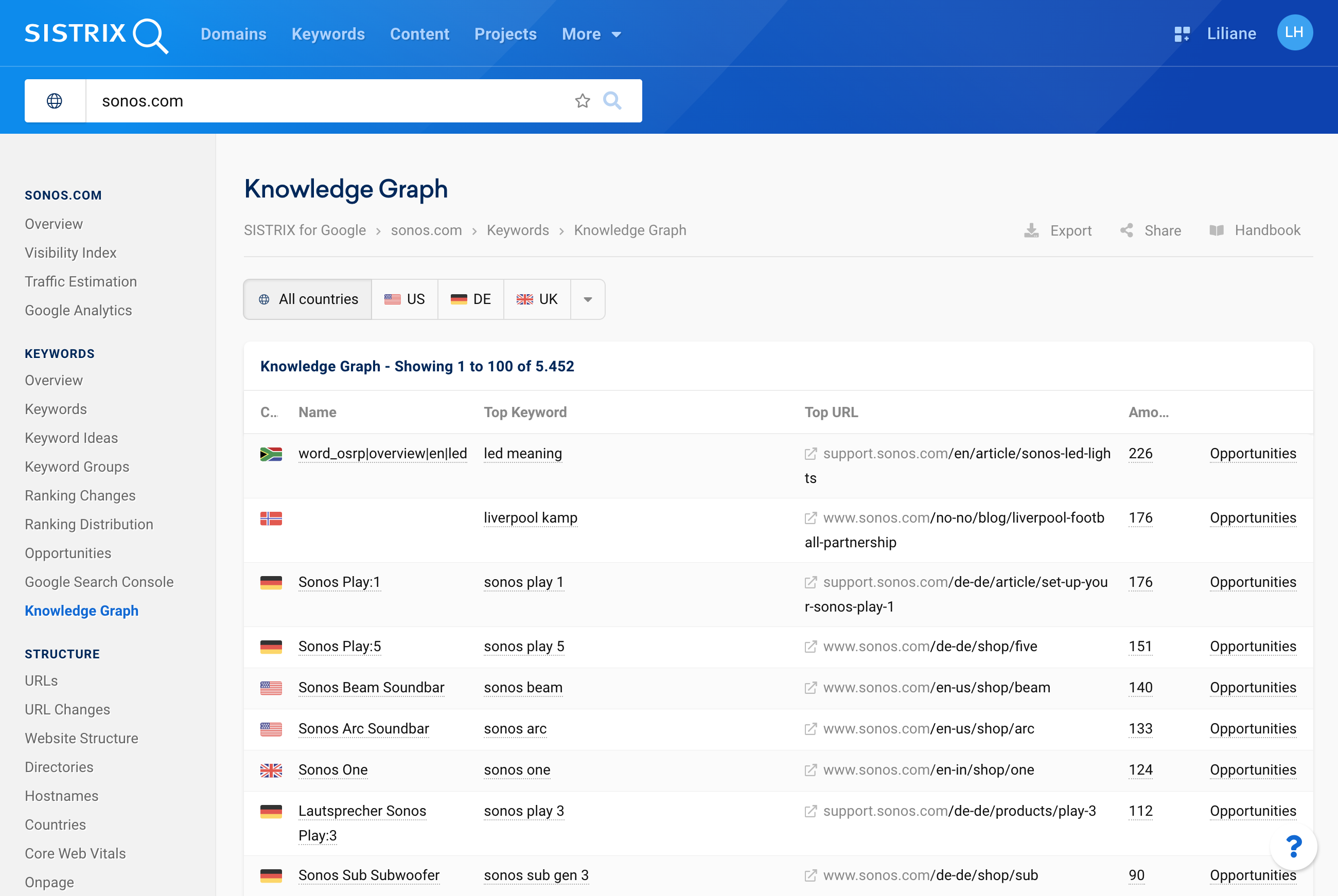Viewport: 1338px width, 896px height.
Task: Click the German flag in Sonos Play:5 row
Action: coord(271,647)
